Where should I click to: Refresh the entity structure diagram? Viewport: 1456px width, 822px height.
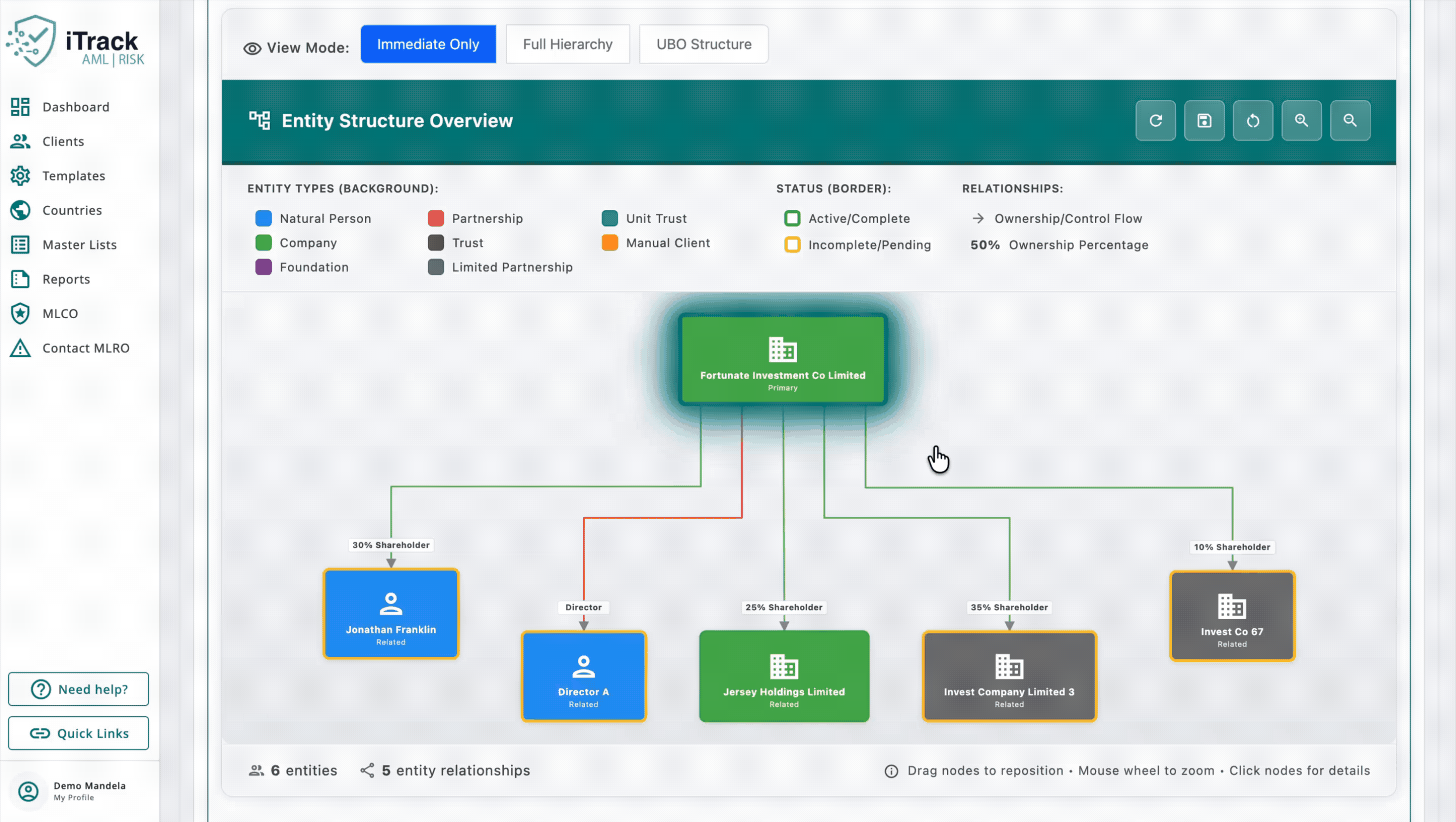coord(1155,120)
